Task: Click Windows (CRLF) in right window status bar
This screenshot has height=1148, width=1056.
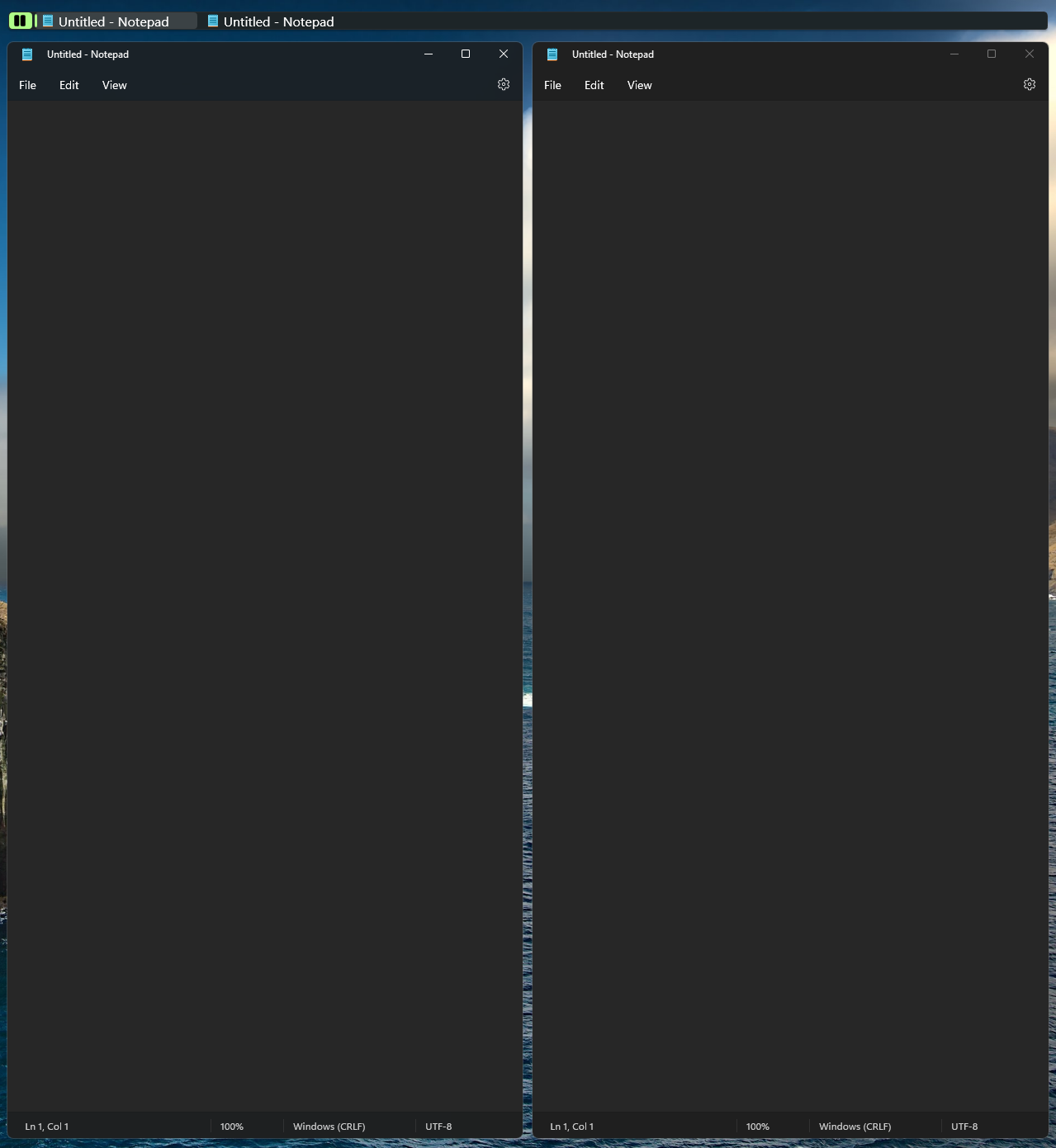Action: [x=855, y=1127]
